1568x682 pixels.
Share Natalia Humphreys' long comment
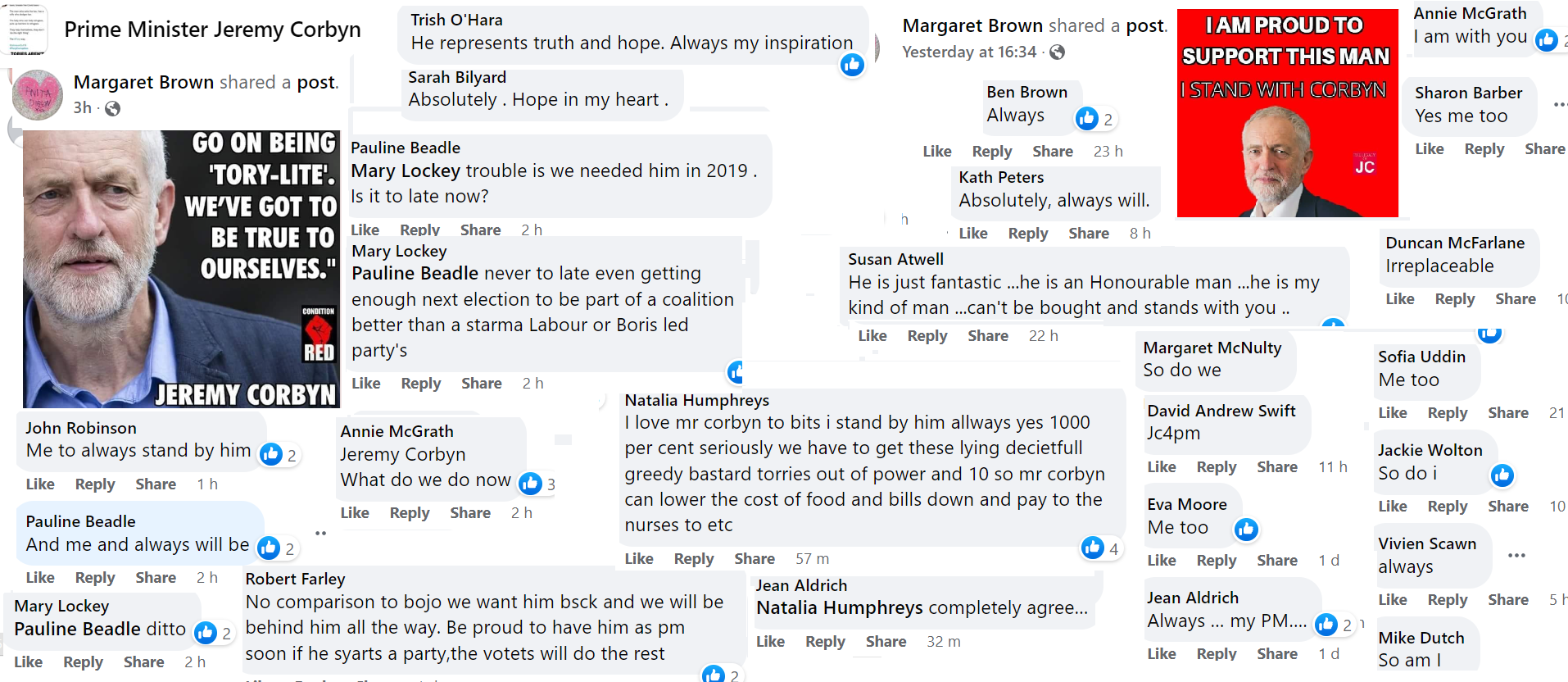(754, 559)
